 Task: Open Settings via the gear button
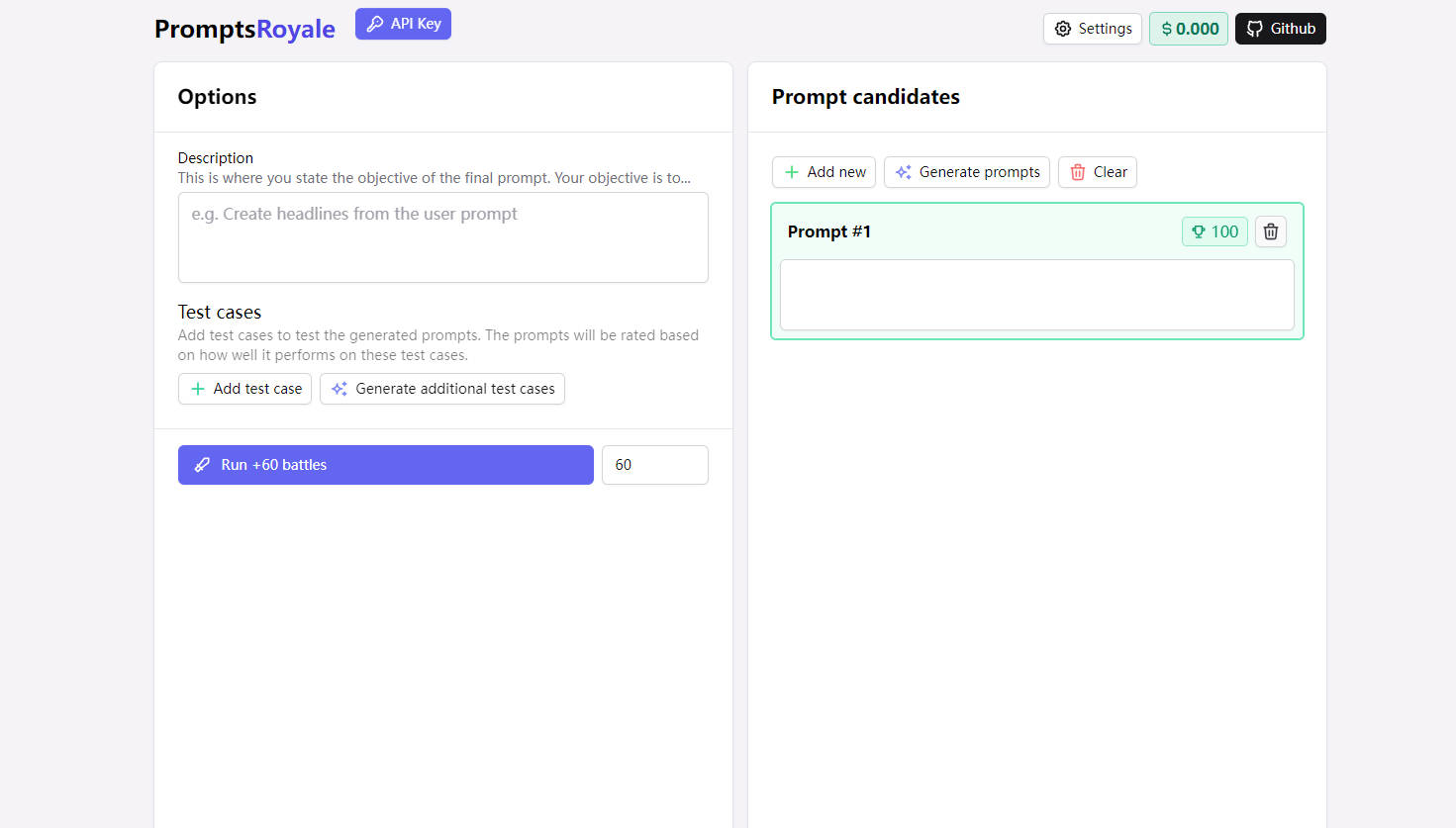point(1092,29)
